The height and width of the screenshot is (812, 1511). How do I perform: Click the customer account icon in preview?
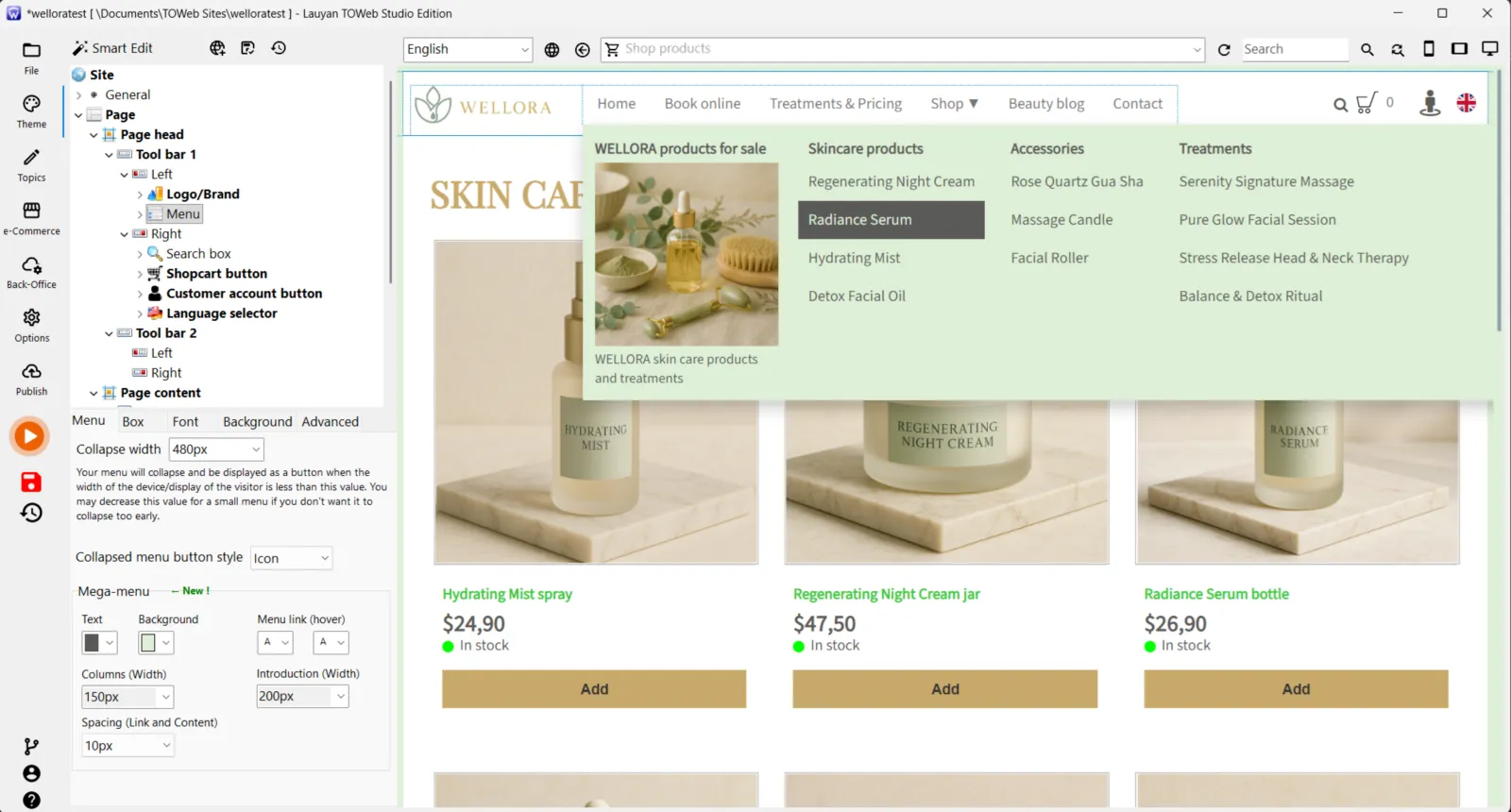(1430, 103)
